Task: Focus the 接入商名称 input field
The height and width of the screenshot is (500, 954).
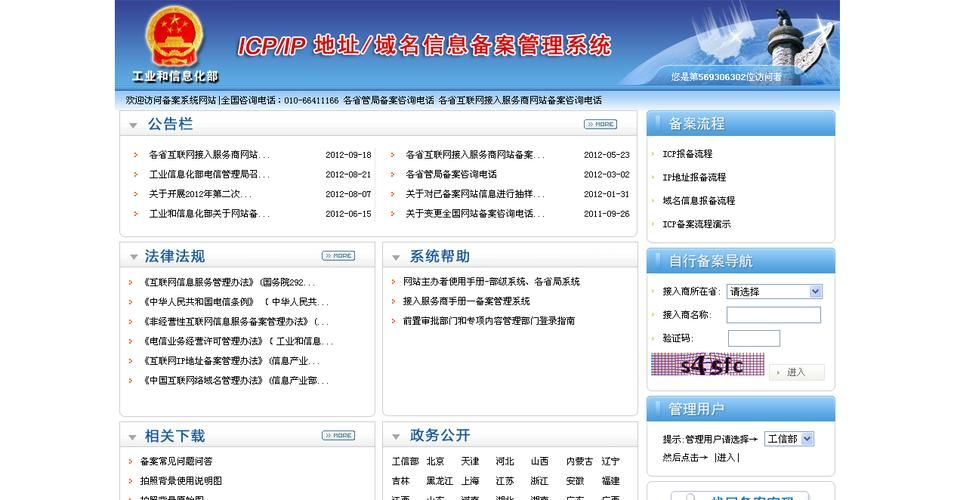Action: click(x=773, y=314)
